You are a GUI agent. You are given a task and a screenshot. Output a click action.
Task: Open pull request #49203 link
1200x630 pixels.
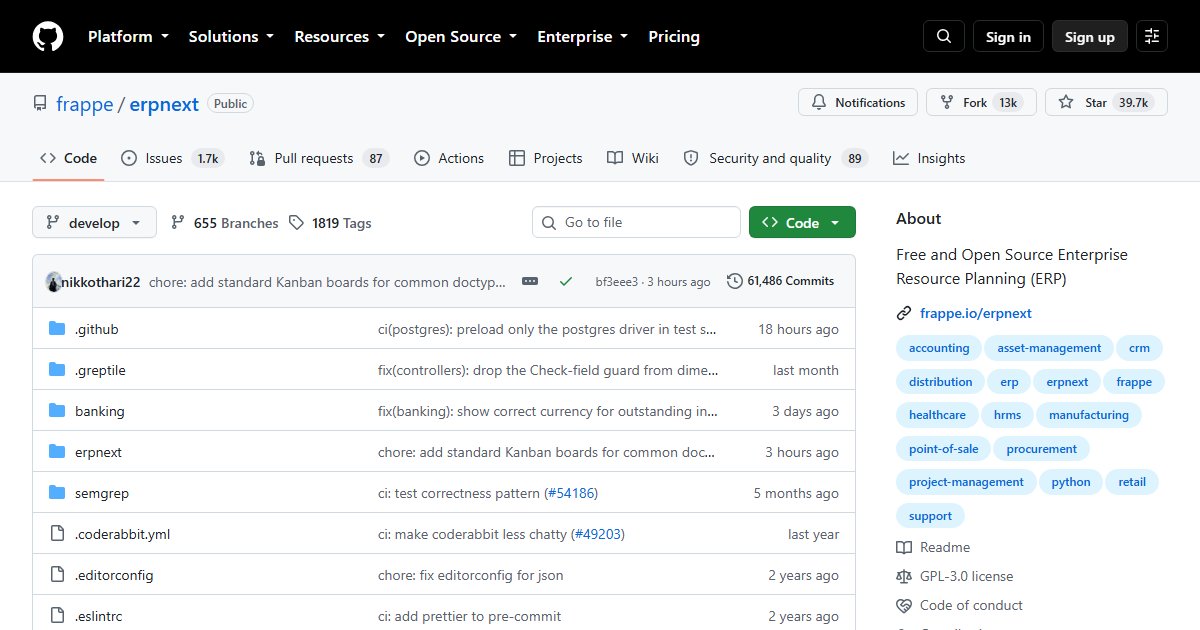pos(598,534)
